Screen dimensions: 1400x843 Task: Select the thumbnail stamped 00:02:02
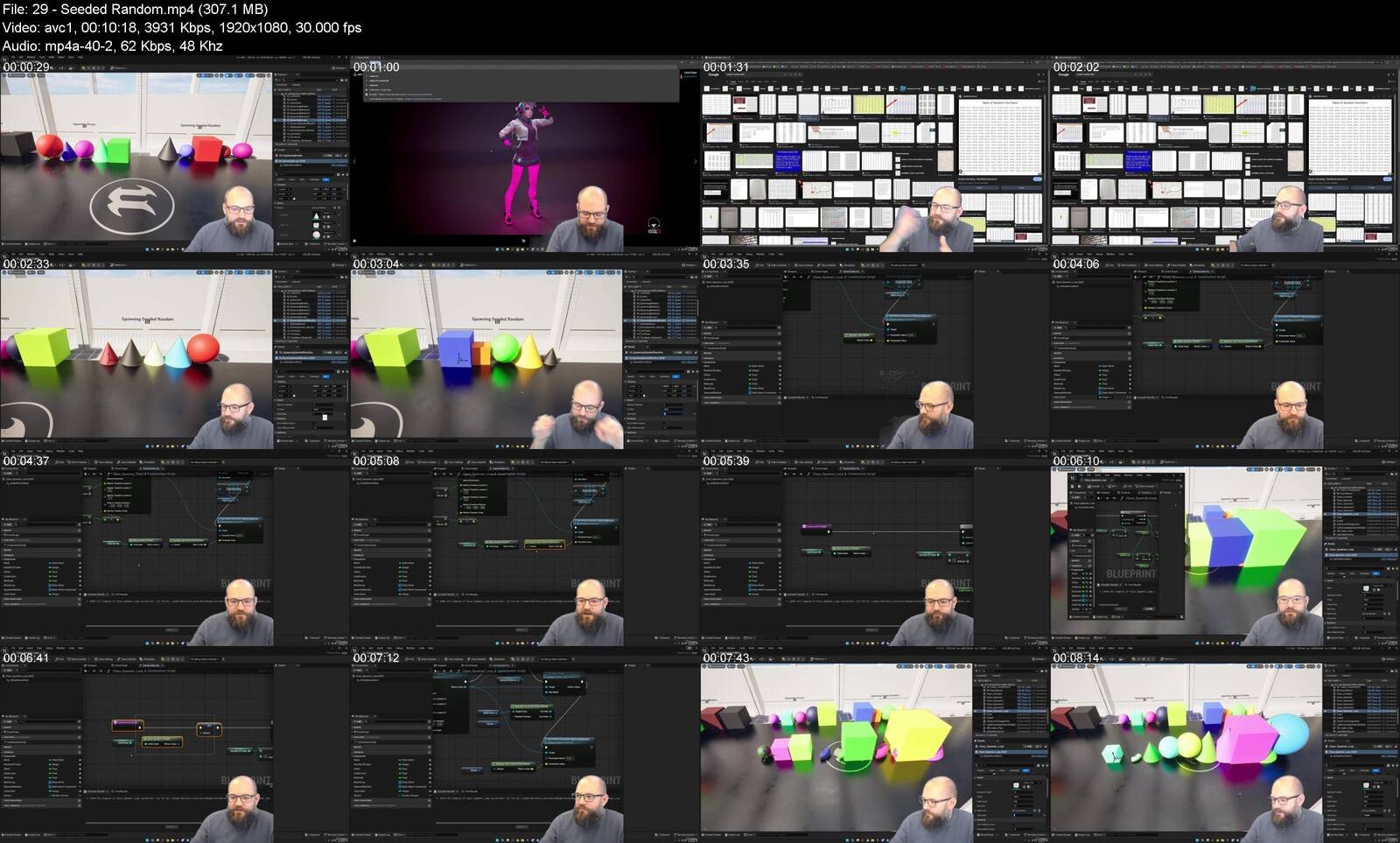click(x=1225, y=154)
